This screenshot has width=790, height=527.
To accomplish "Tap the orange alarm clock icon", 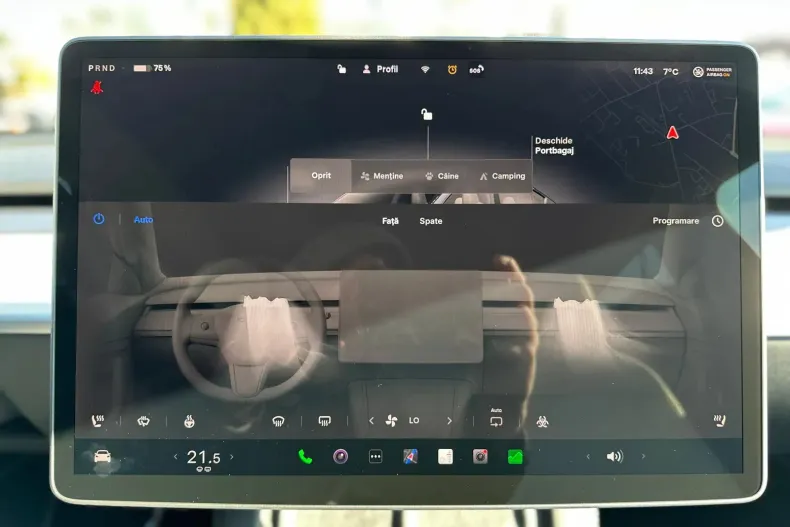I will click(x=452, y=70).
